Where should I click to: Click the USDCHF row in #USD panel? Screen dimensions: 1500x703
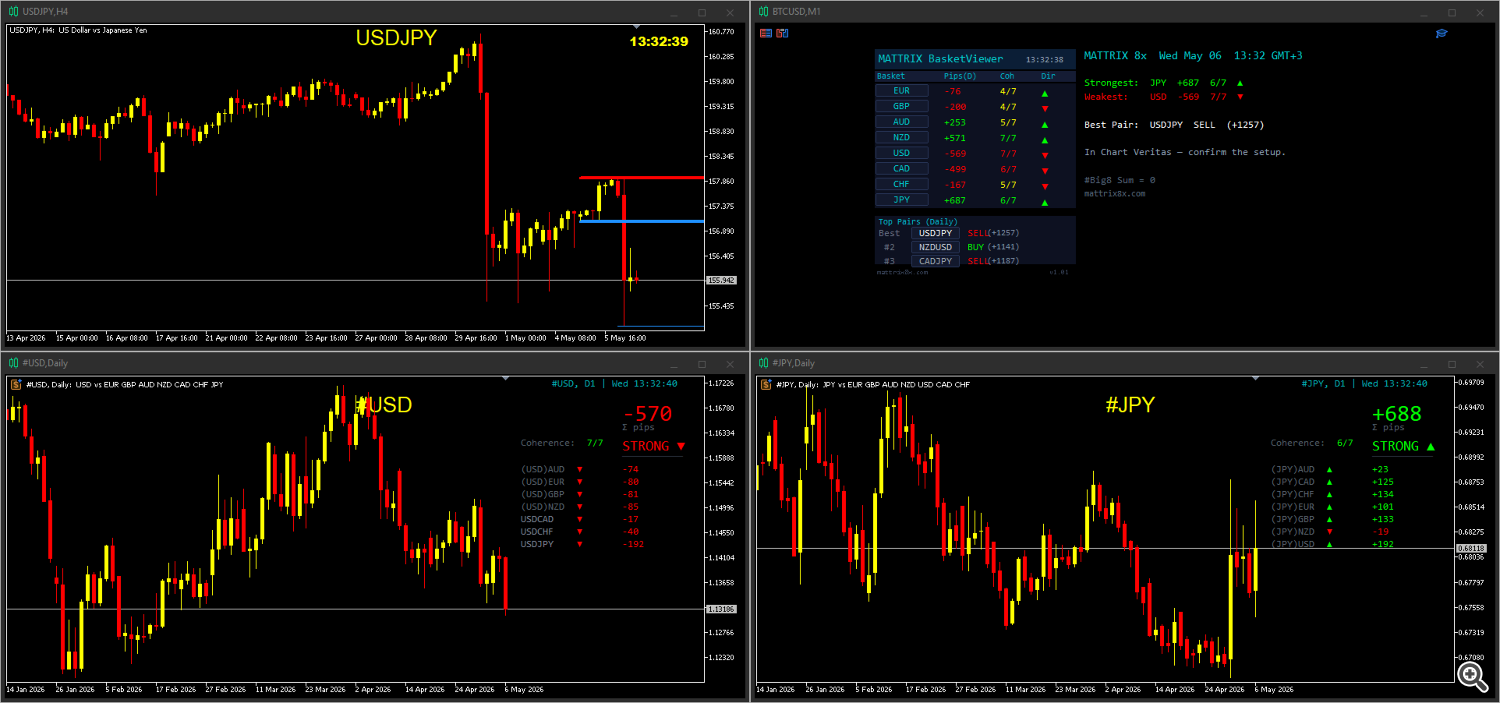pos(580,532)
